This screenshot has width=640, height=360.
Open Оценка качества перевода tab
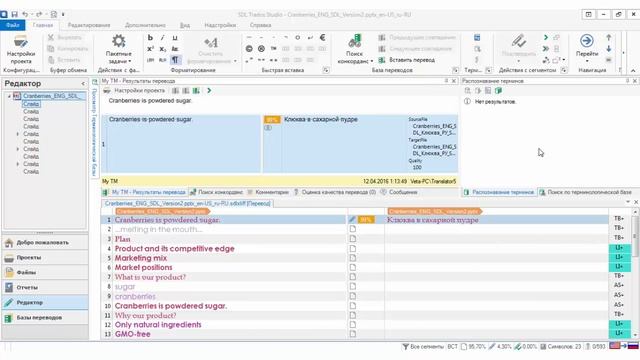click(335, 192)
